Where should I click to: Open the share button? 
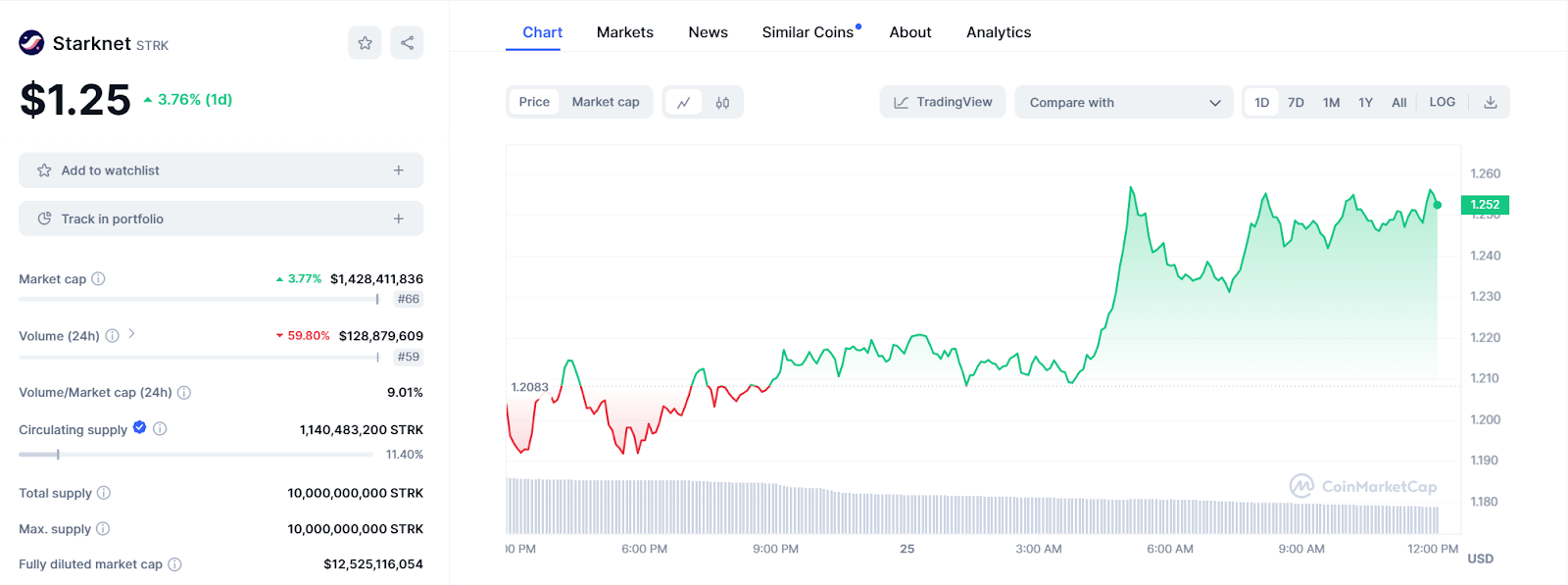click(x=407, y=42)
